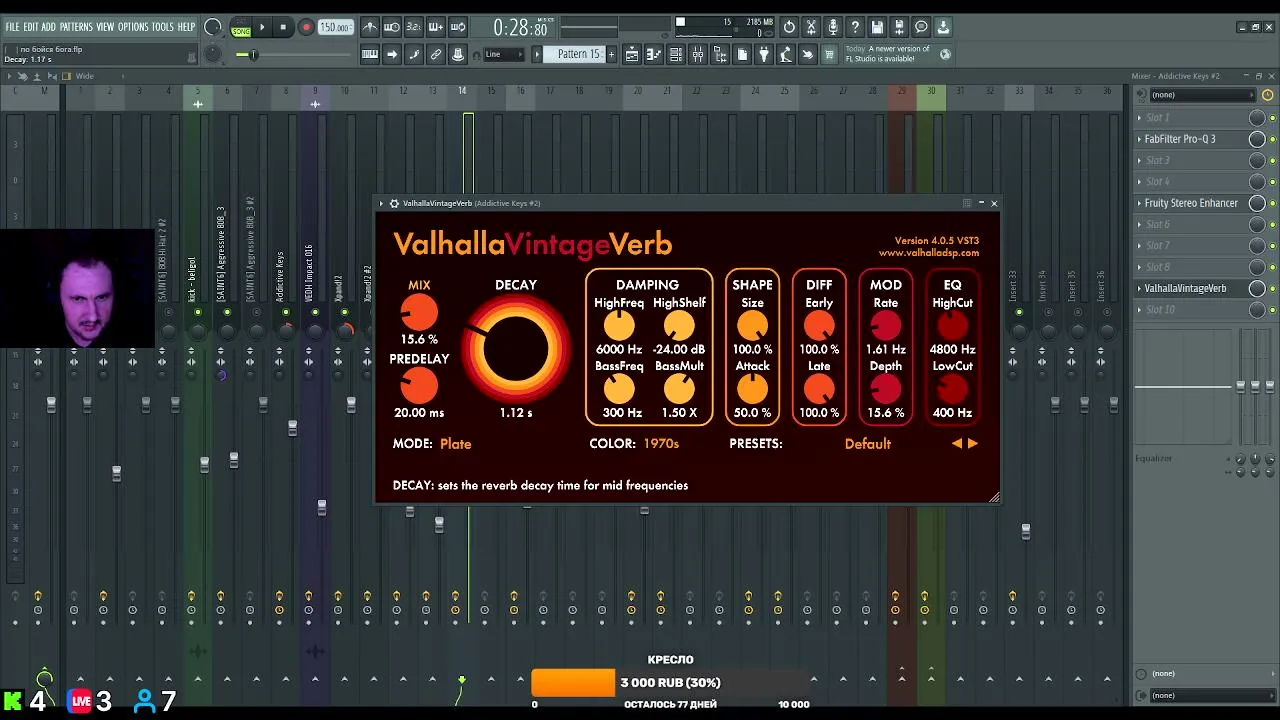This screenshot has width=1280, height=720.
Task: Click the MIX knob in Valhalla
Action: [x=419, y=313]
